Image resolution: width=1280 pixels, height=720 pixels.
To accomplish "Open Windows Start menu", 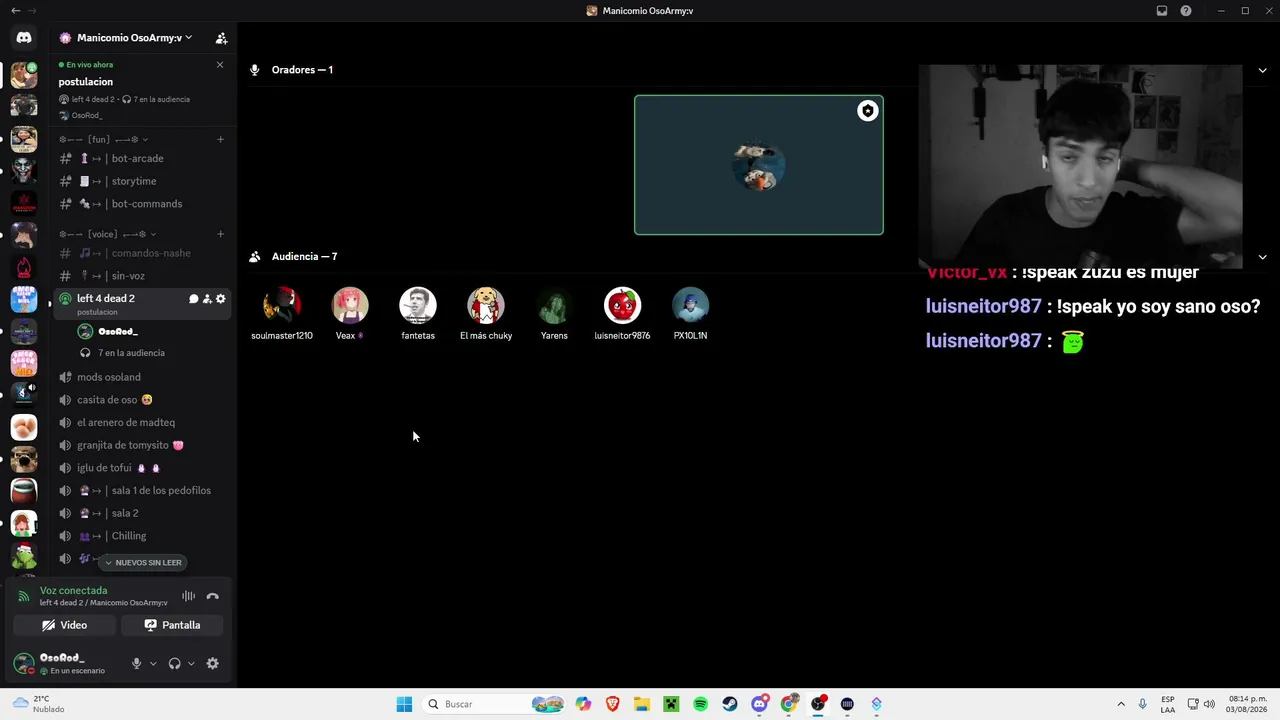I will [x=404, y=704].
